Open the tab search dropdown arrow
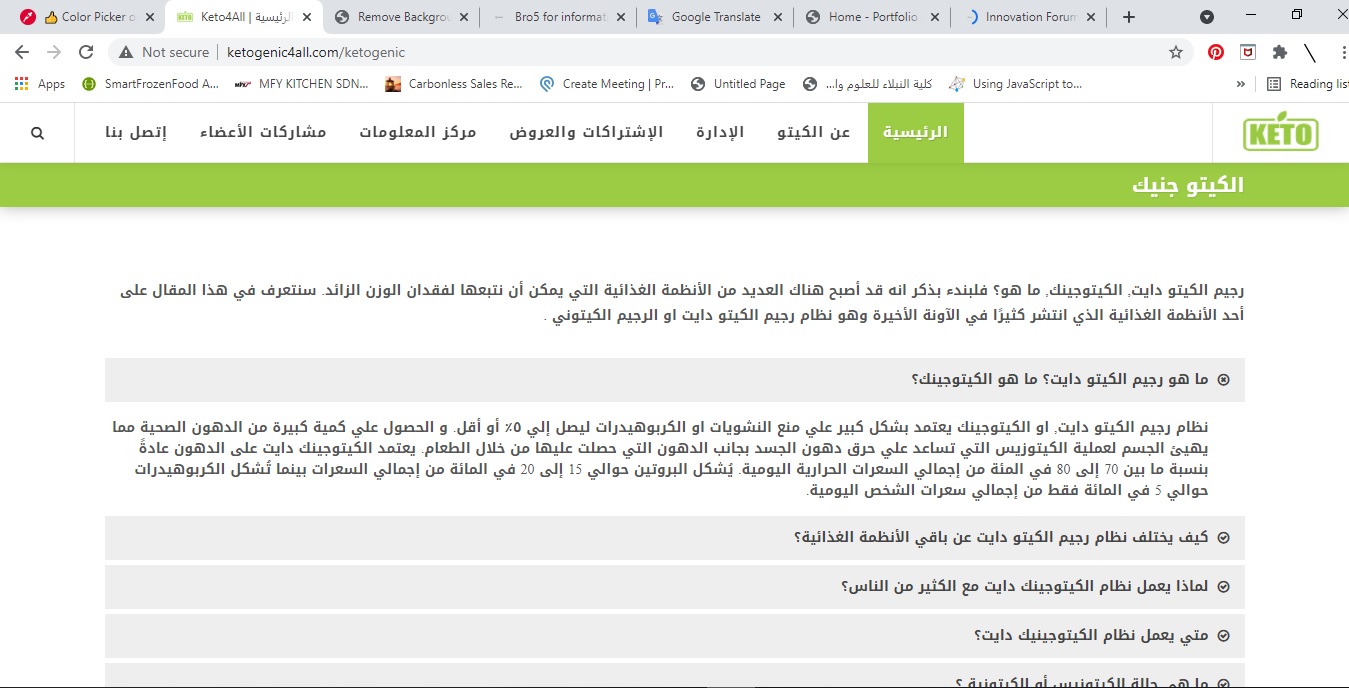1349x688 pixels. tap(1207, 17)
